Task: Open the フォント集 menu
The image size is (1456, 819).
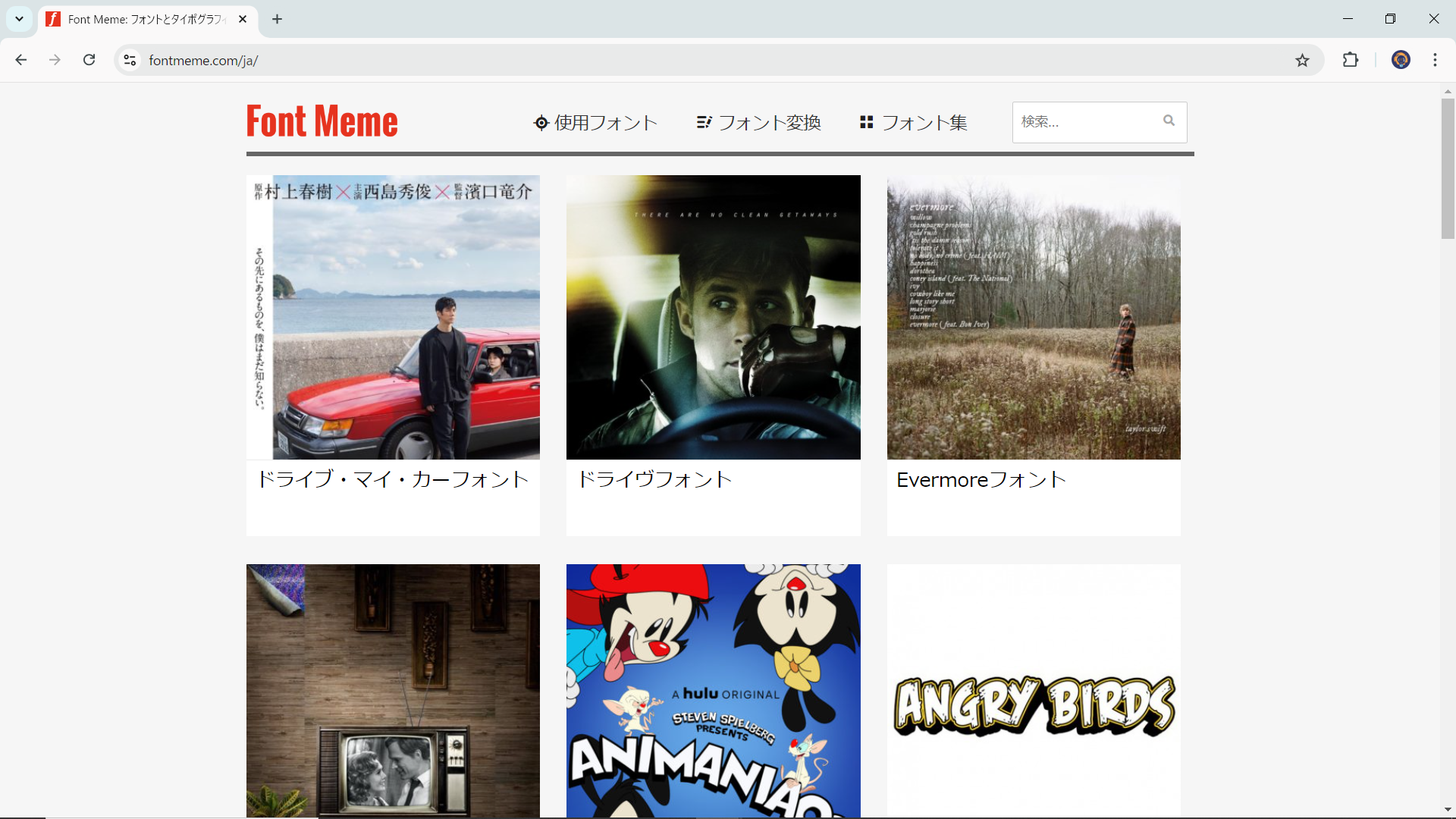Action: [x=913, y=123]
